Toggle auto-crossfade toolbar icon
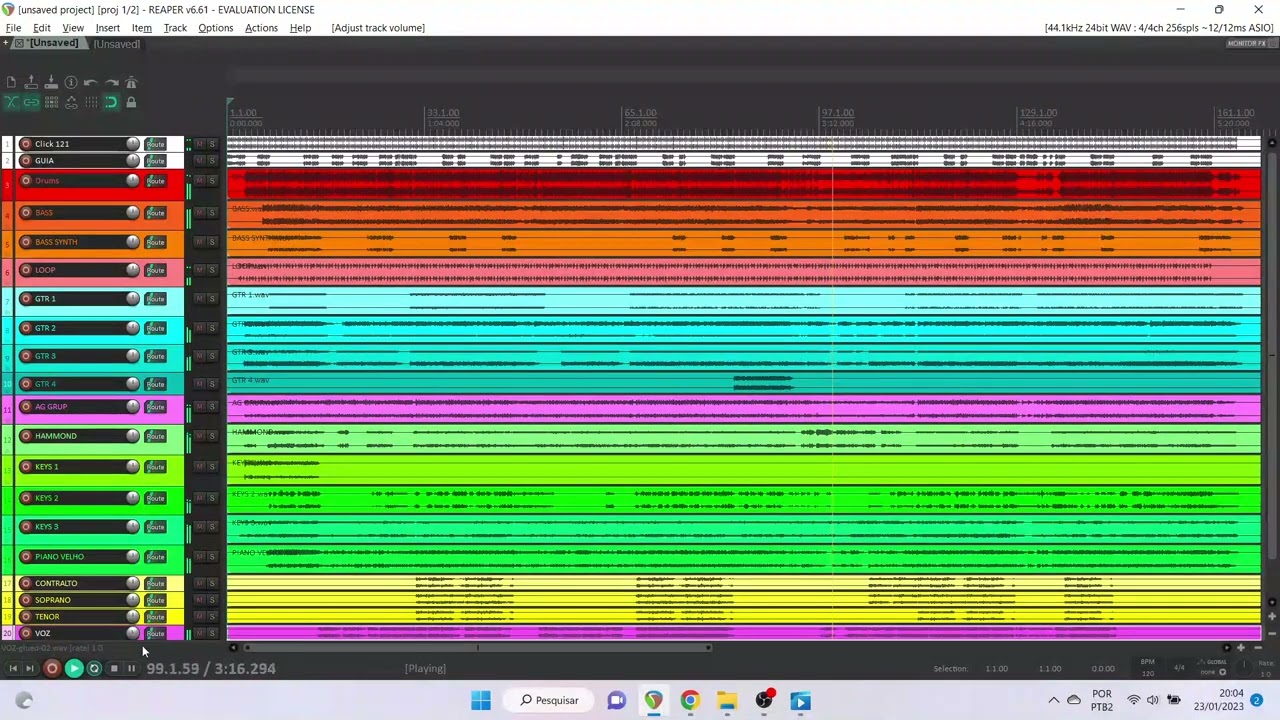Viewport: 1280px width, 720px height. (11, 102)
